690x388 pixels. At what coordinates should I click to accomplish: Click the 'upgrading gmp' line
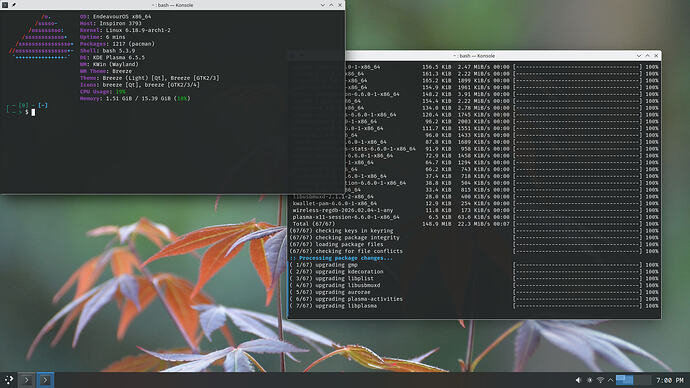pos(324,265)
